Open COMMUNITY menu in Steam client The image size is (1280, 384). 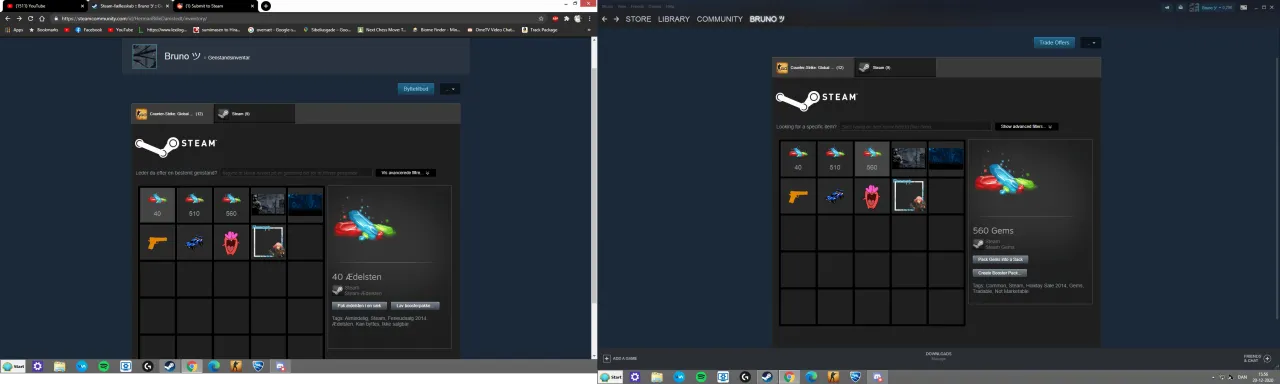[720, 19]
